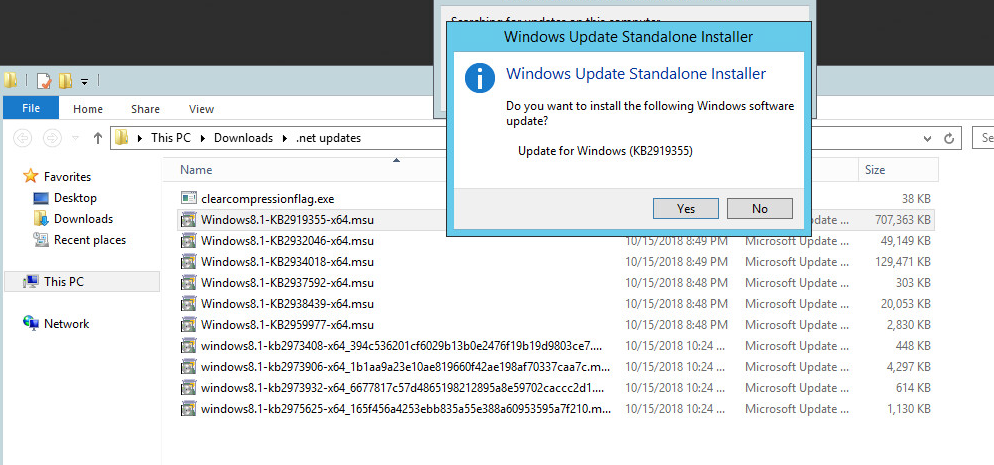
Task: Click the Recent places icon
Action: point(41,239)
